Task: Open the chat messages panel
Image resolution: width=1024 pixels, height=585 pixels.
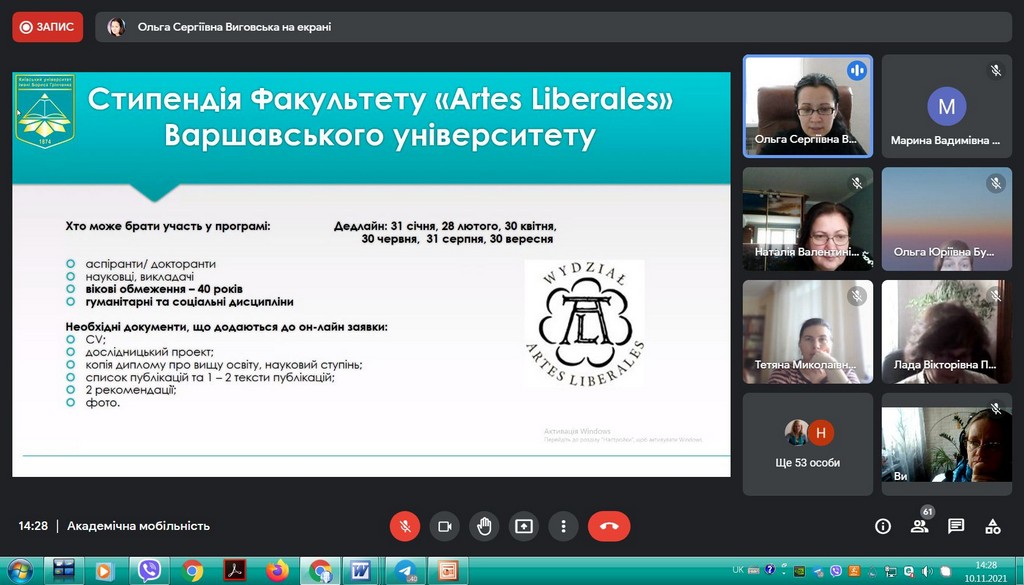Action: tap(956, 526)
